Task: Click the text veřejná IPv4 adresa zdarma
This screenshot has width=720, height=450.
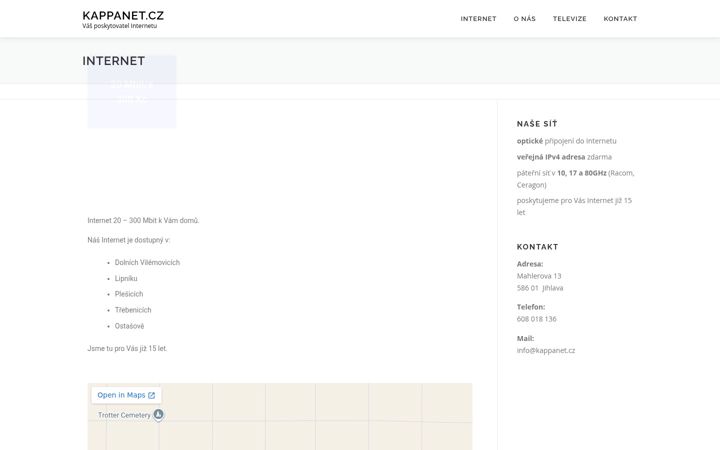Action: pos(564,157)
